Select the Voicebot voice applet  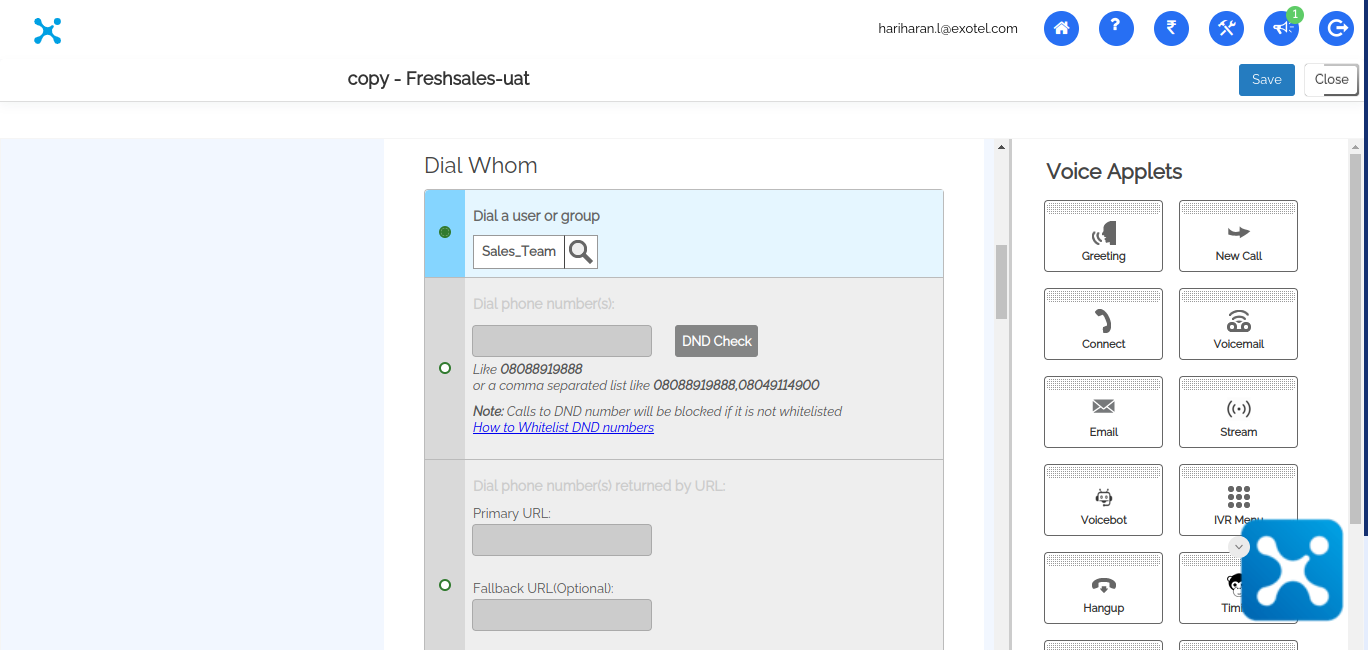point(1103,500)
